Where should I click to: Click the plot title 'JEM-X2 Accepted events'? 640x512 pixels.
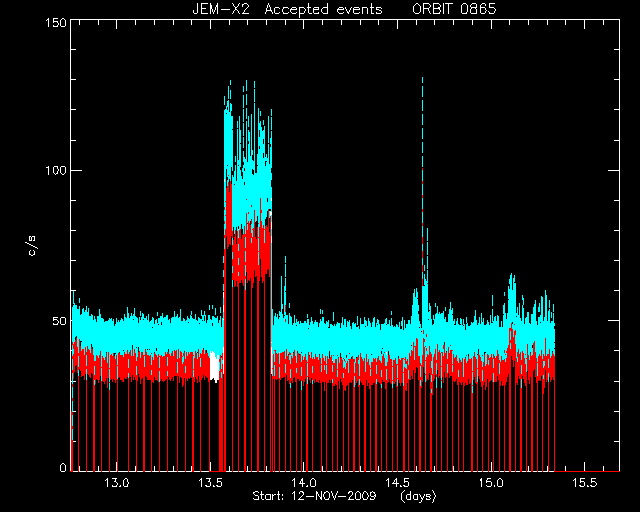(287, 9)
